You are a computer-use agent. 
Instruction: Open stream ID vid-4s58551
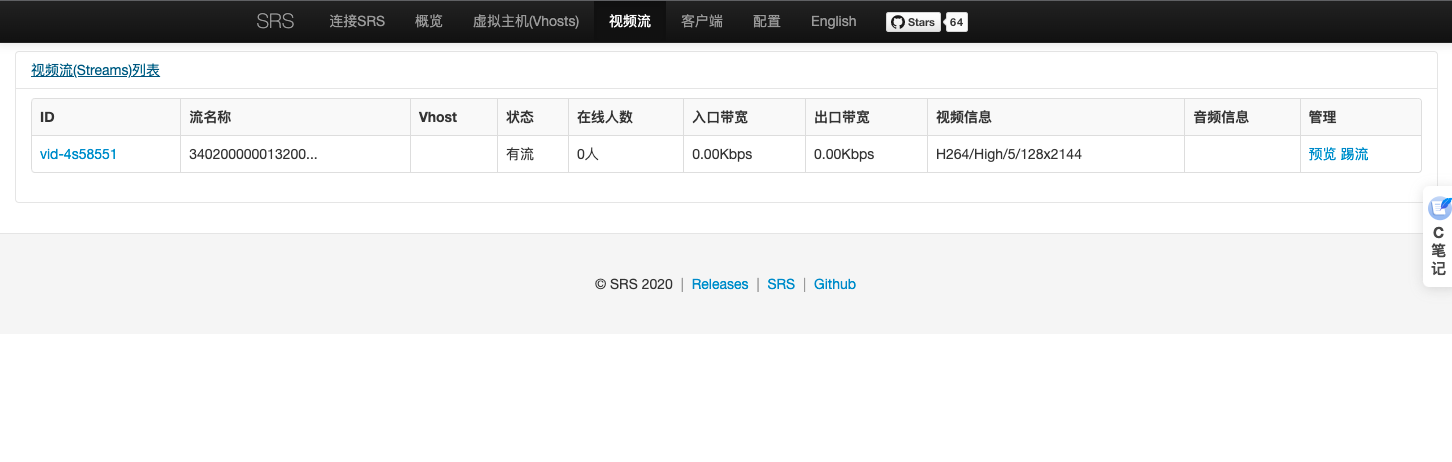[x=78, y=154]
